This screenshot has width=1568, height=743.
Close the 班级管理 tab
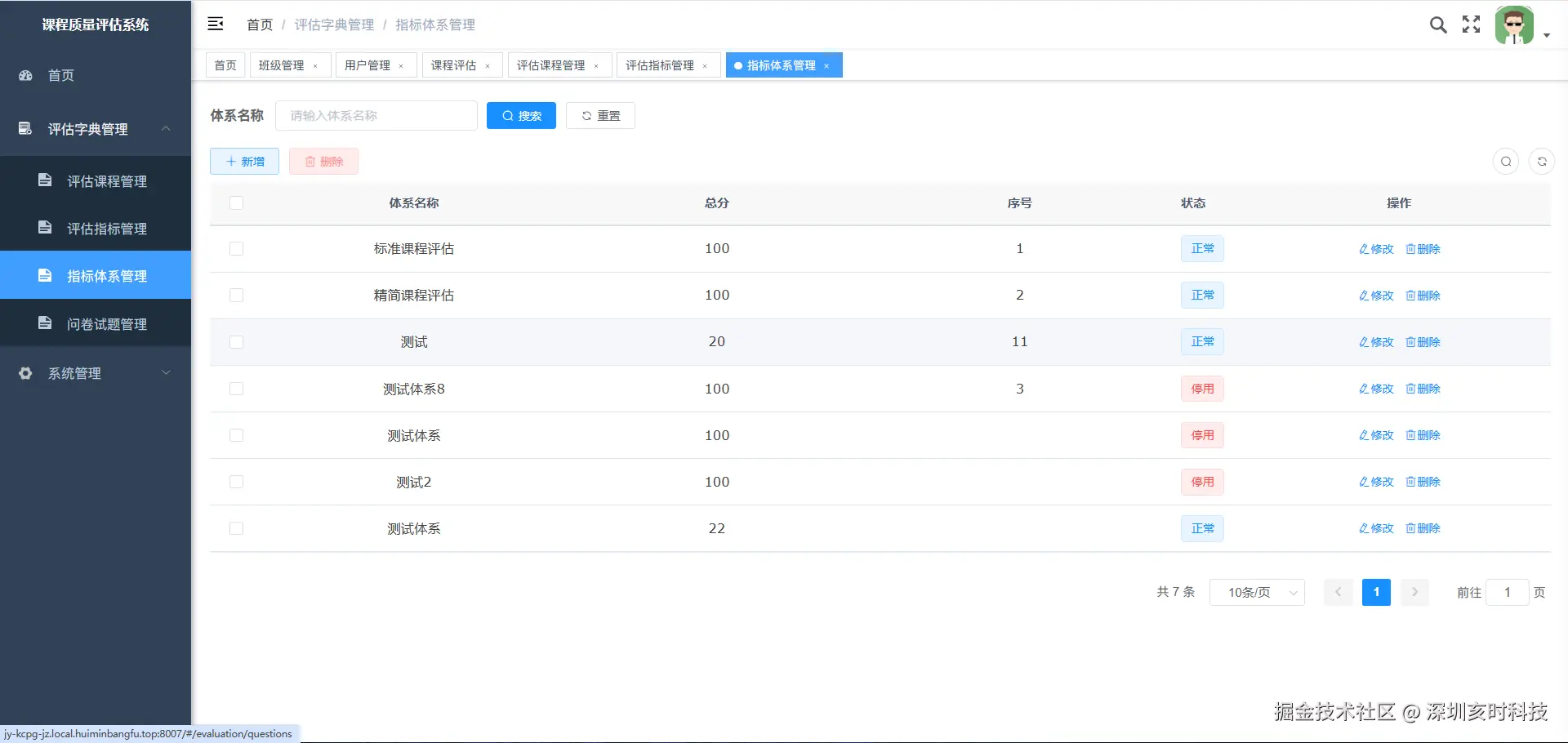315,66
